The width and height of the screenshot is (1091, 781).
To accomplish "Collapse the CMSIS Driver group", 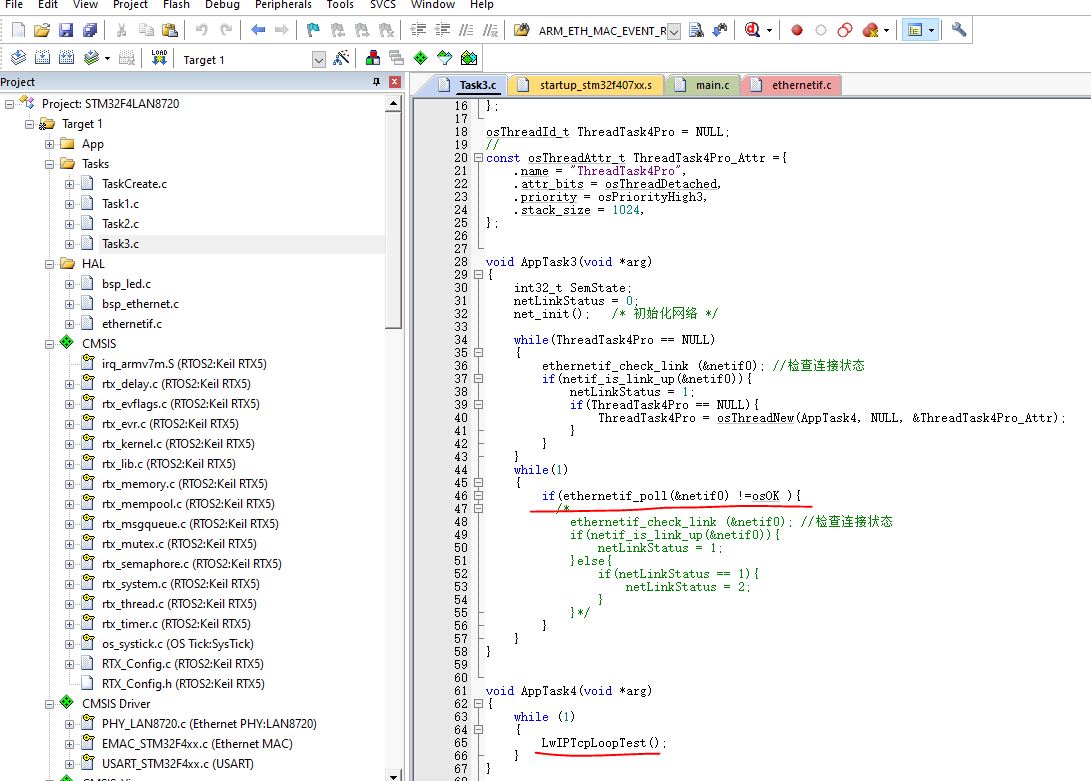I will pos(49,704).
